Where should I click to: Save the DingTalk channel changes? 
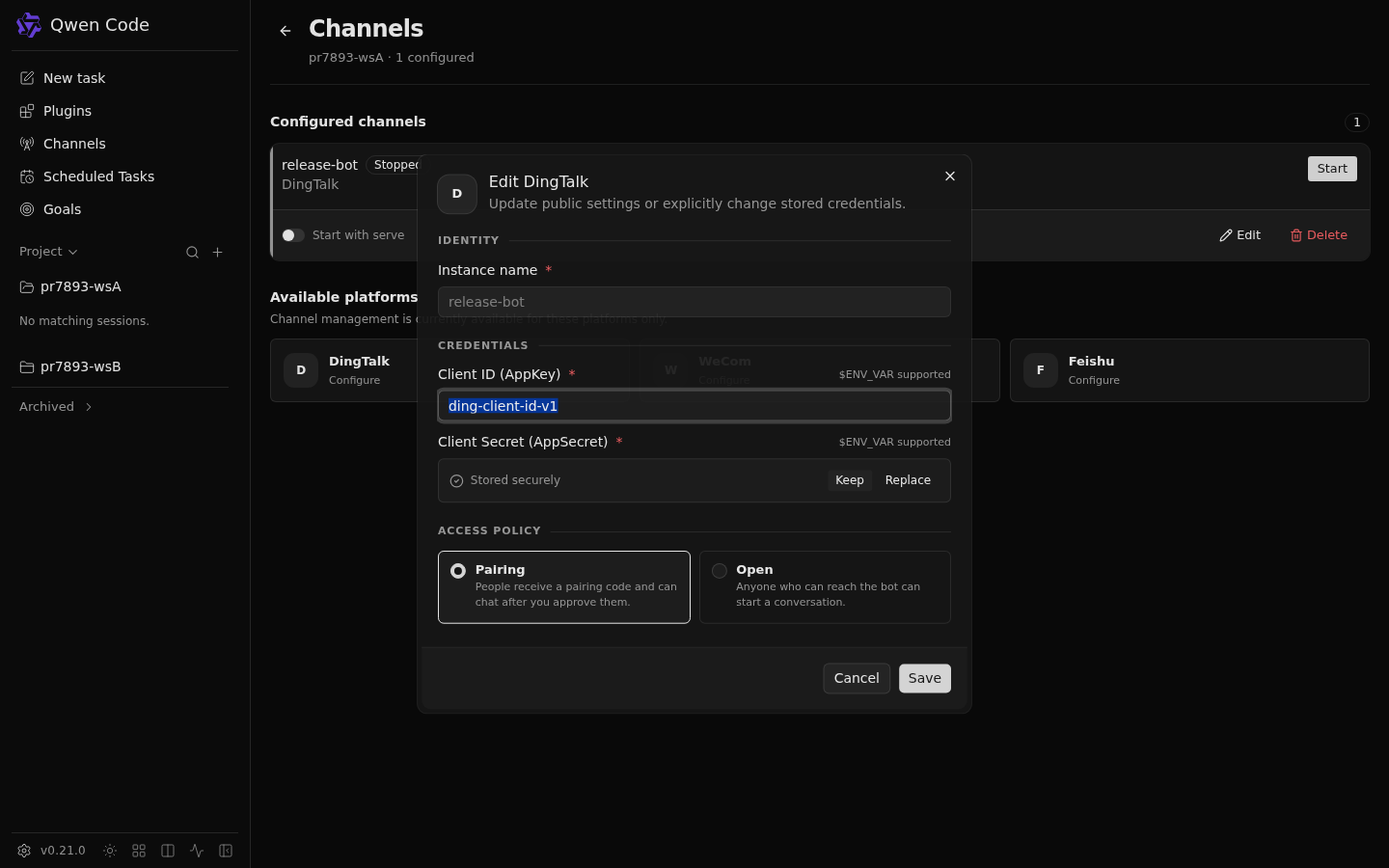(925, 678)
